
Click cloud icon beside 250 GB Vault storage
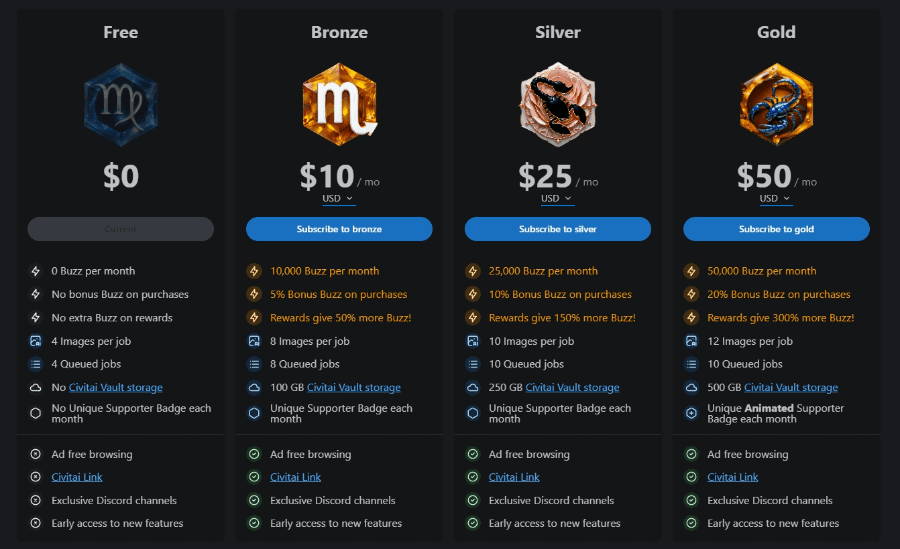point(473,388)
